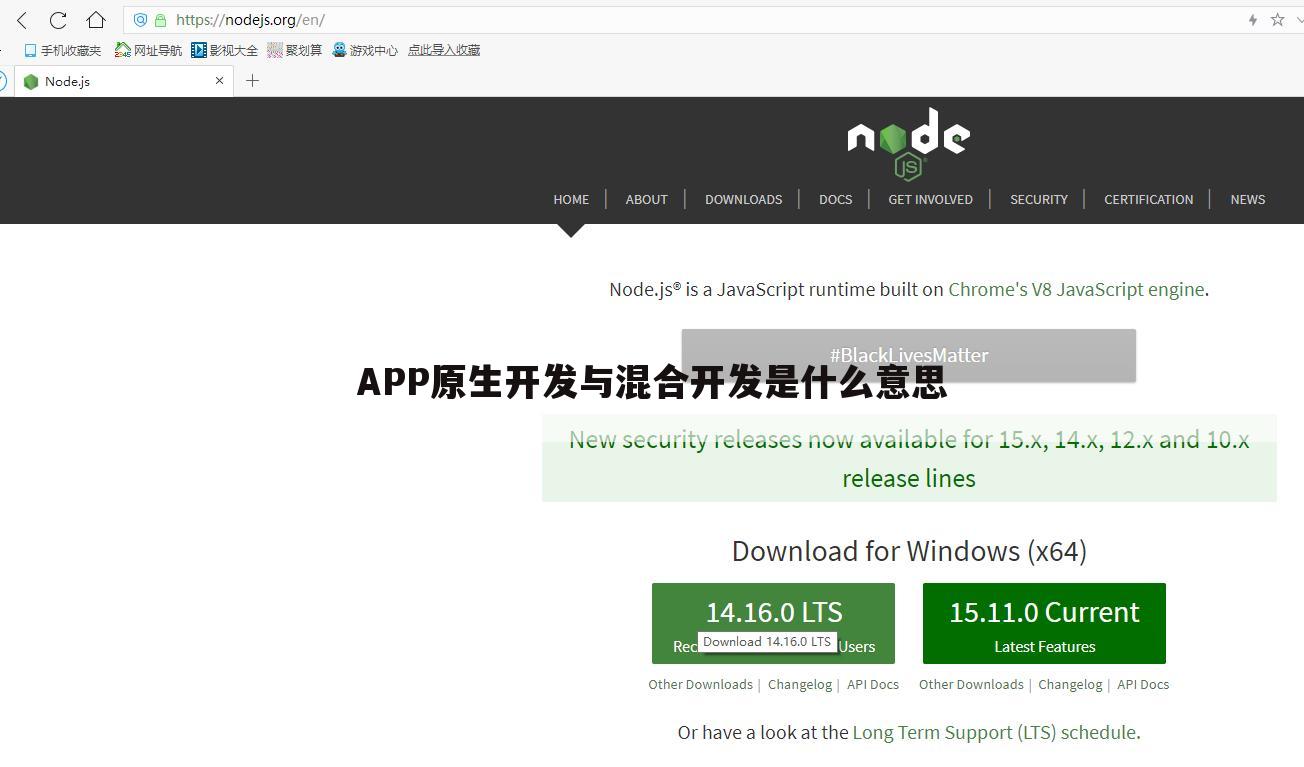Open API Docs under Current
Viewport: 1304px width, 767px height.
tap(1143, 684)
